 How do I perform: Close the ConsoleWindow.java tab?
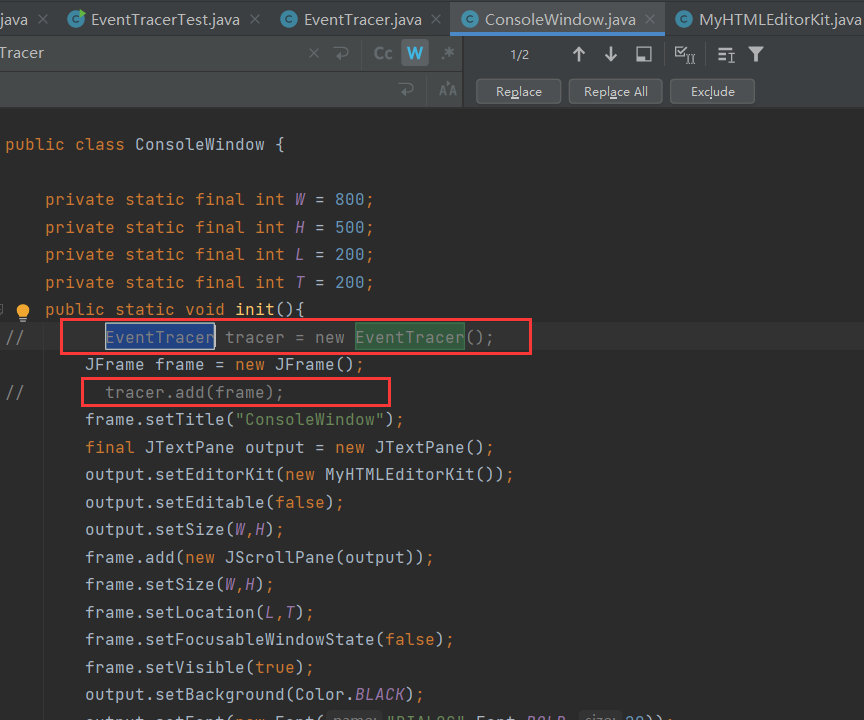650,19
